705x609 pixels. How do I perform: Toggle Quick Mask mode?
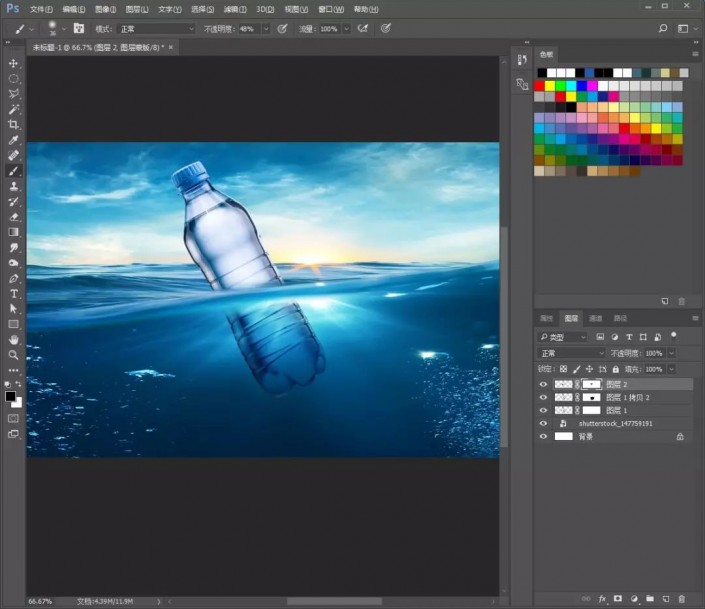[13, 419]
